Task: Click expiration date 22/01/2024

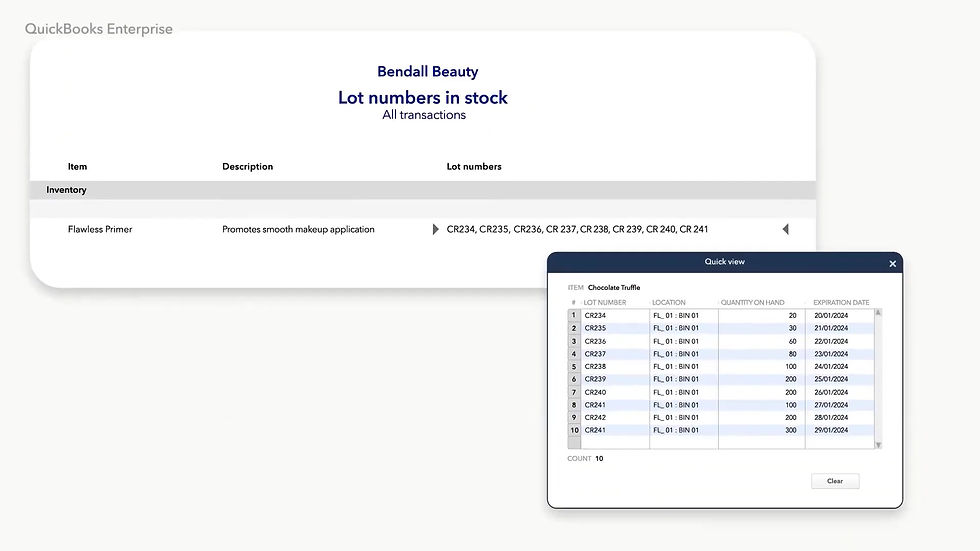Action: coord(831,341)
